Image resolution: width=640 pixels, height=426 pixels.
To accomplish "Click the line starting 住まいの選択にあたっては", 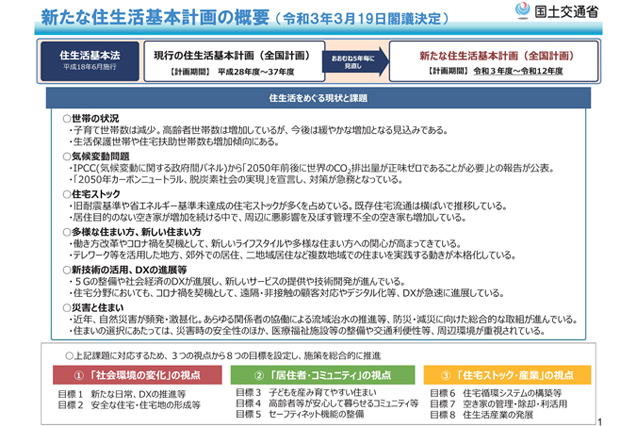I will [x=307, y=331].
